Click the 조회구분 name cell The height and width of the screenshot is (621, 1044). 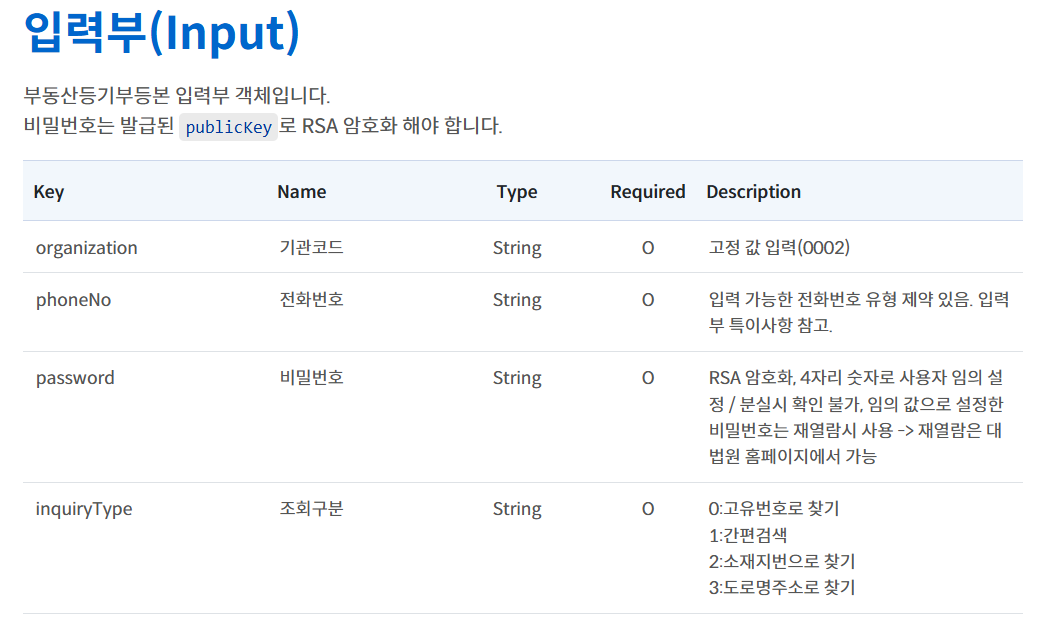pyautogui.click(x=311, y=509)
